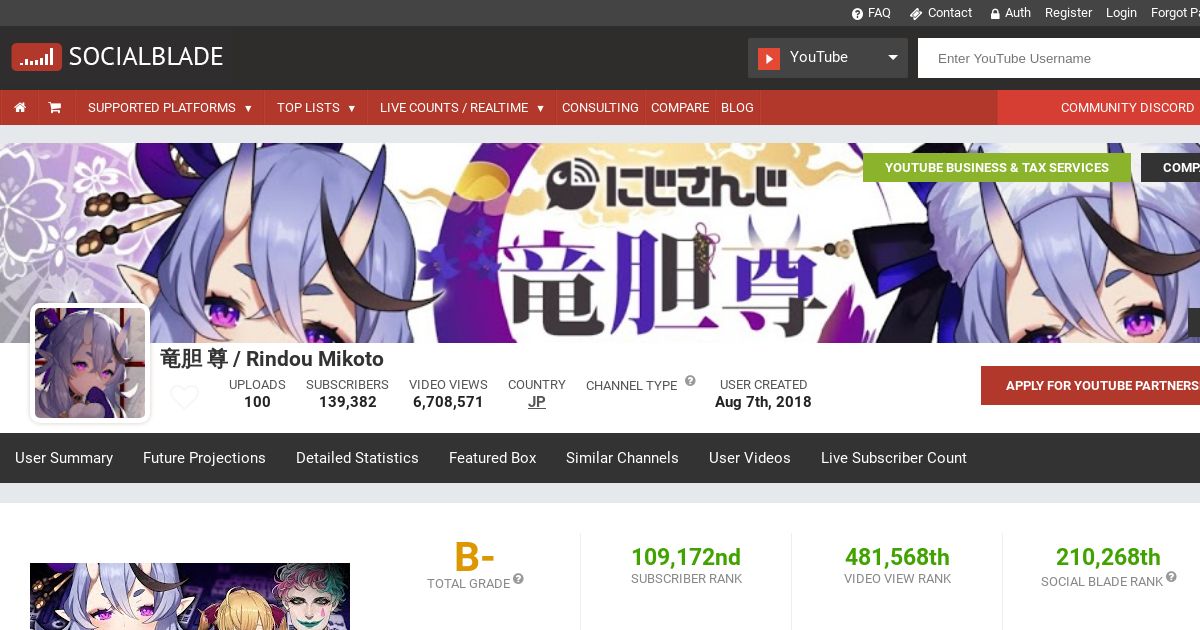Click the Contact tag icon
This screenshot has height=630, width=1200.
click(915, 13)
